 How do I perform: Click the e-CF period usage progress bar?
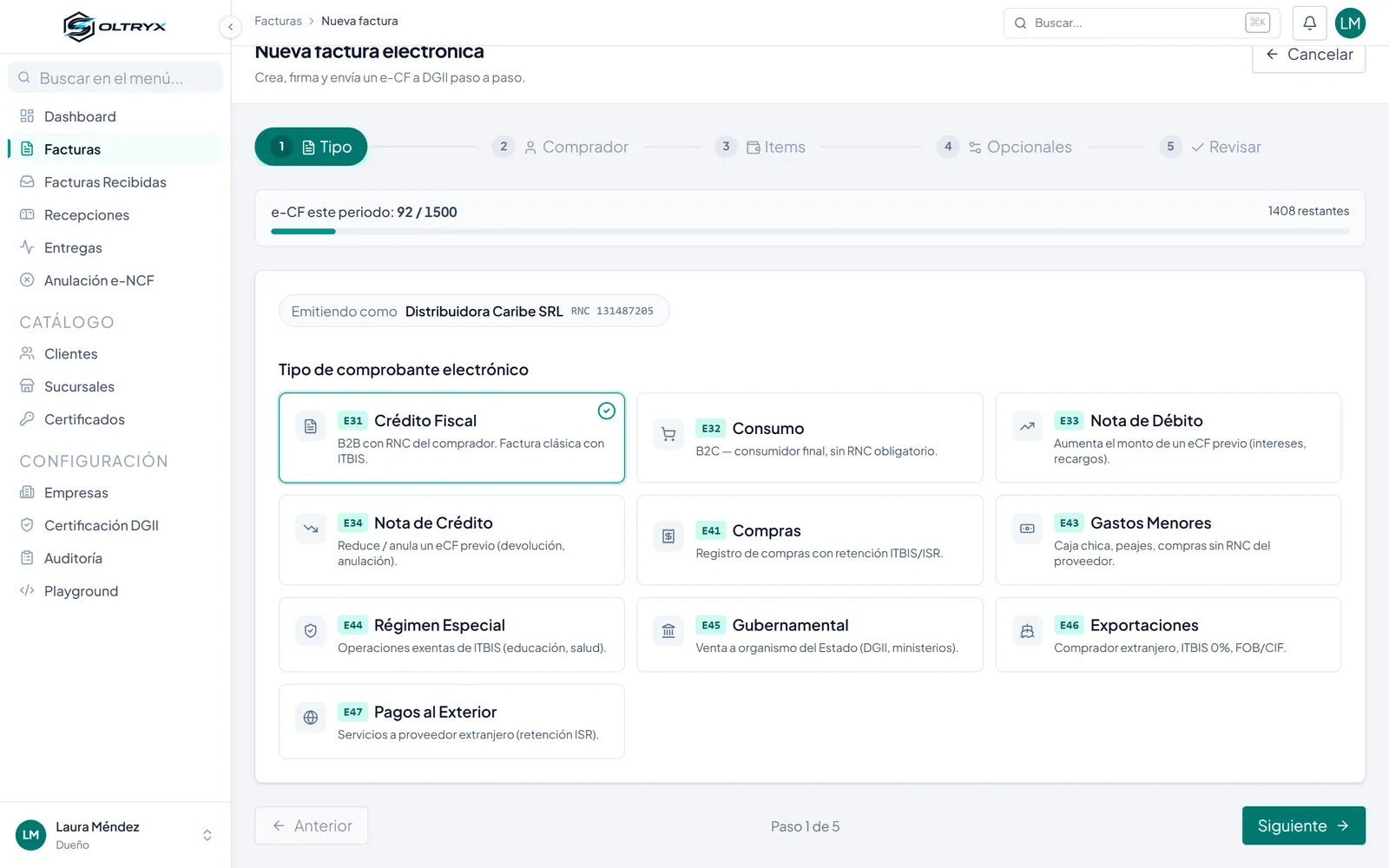tap(810, 232)
